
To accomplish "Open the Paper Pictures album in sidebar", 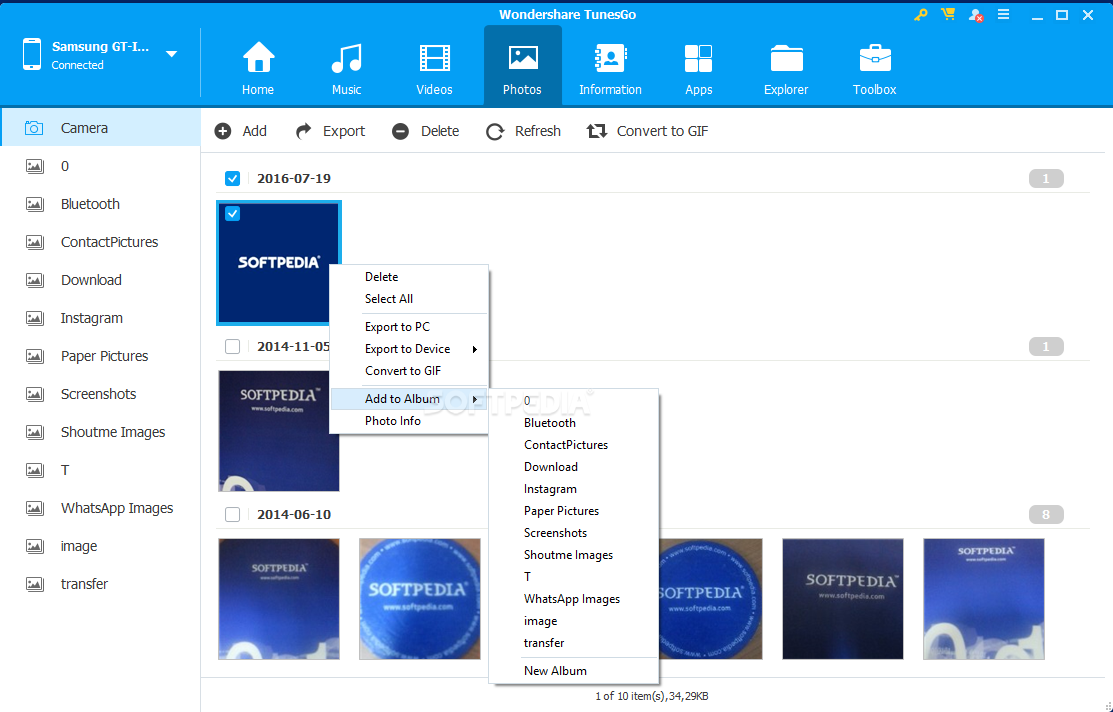I will pos(100,356).
